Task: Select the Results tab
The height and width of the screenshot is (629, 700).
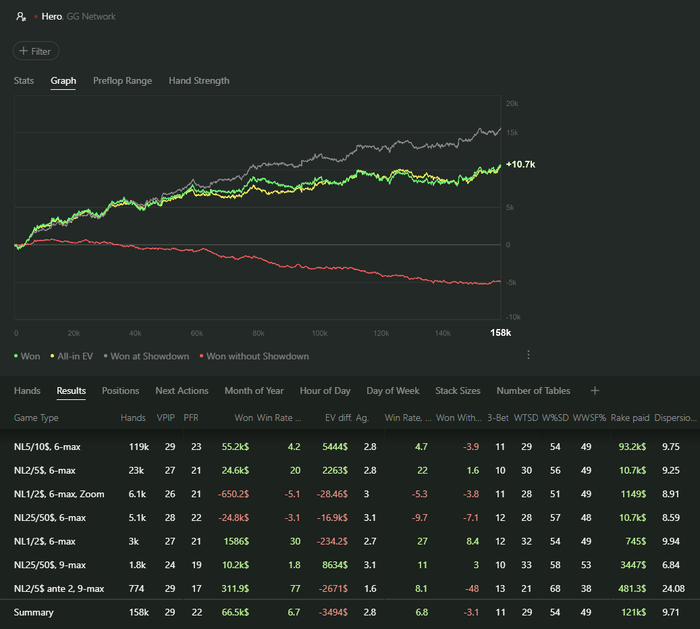Action: pyautogui.click(x=71, y=391)
